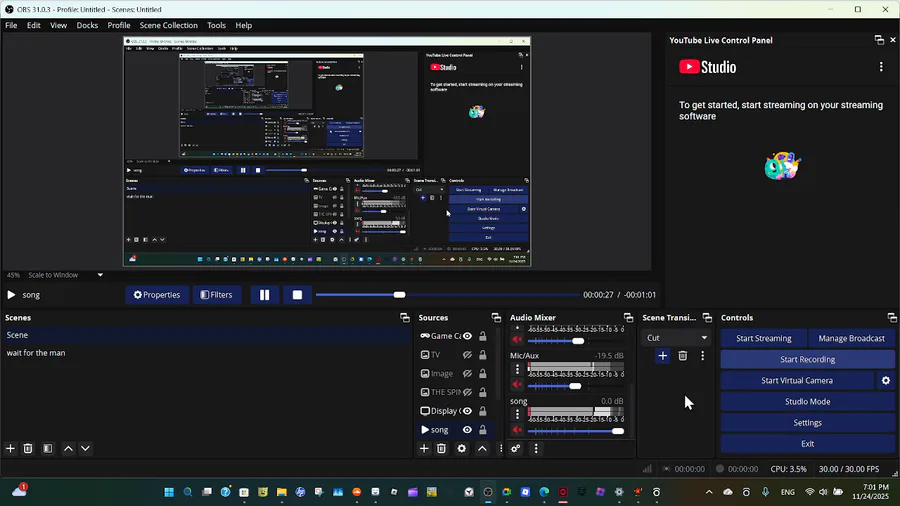This screenshot has width=900, height=506.
Task: Open the preview scale dropdown
Action: (100, 275)
